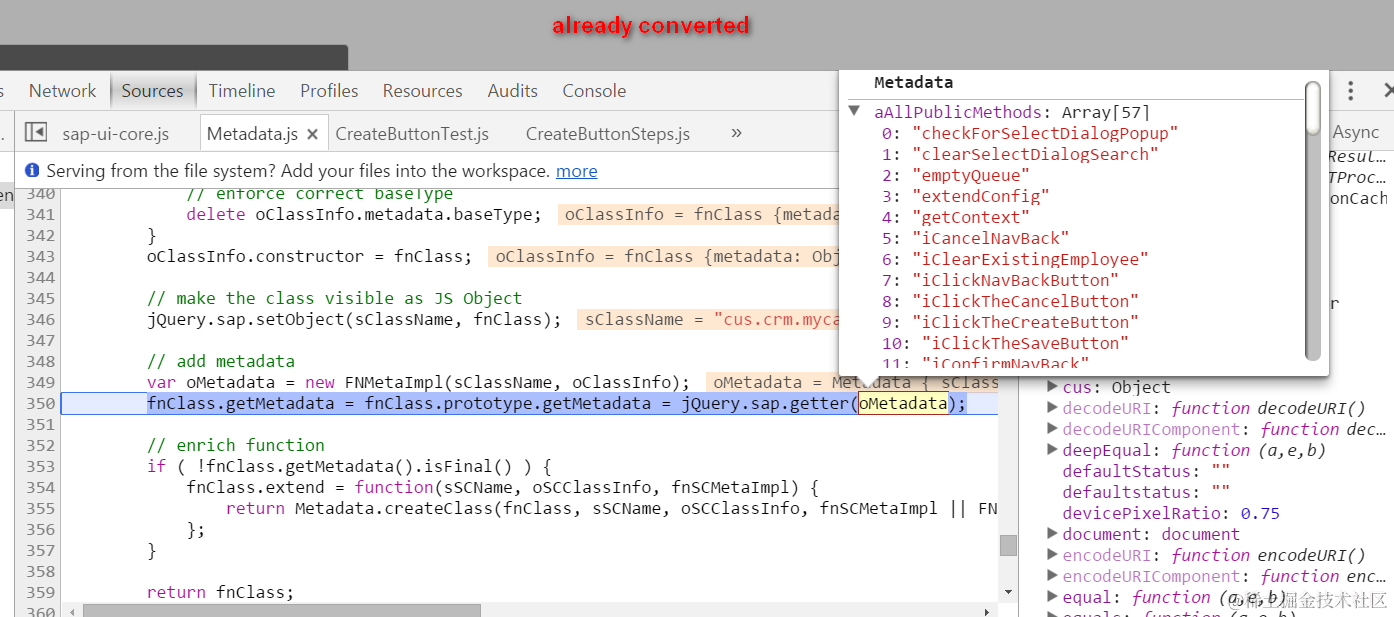This screenshot has height=617, width=1394.
Task: Set a breakpoint on line number 350
Action: 39,403
